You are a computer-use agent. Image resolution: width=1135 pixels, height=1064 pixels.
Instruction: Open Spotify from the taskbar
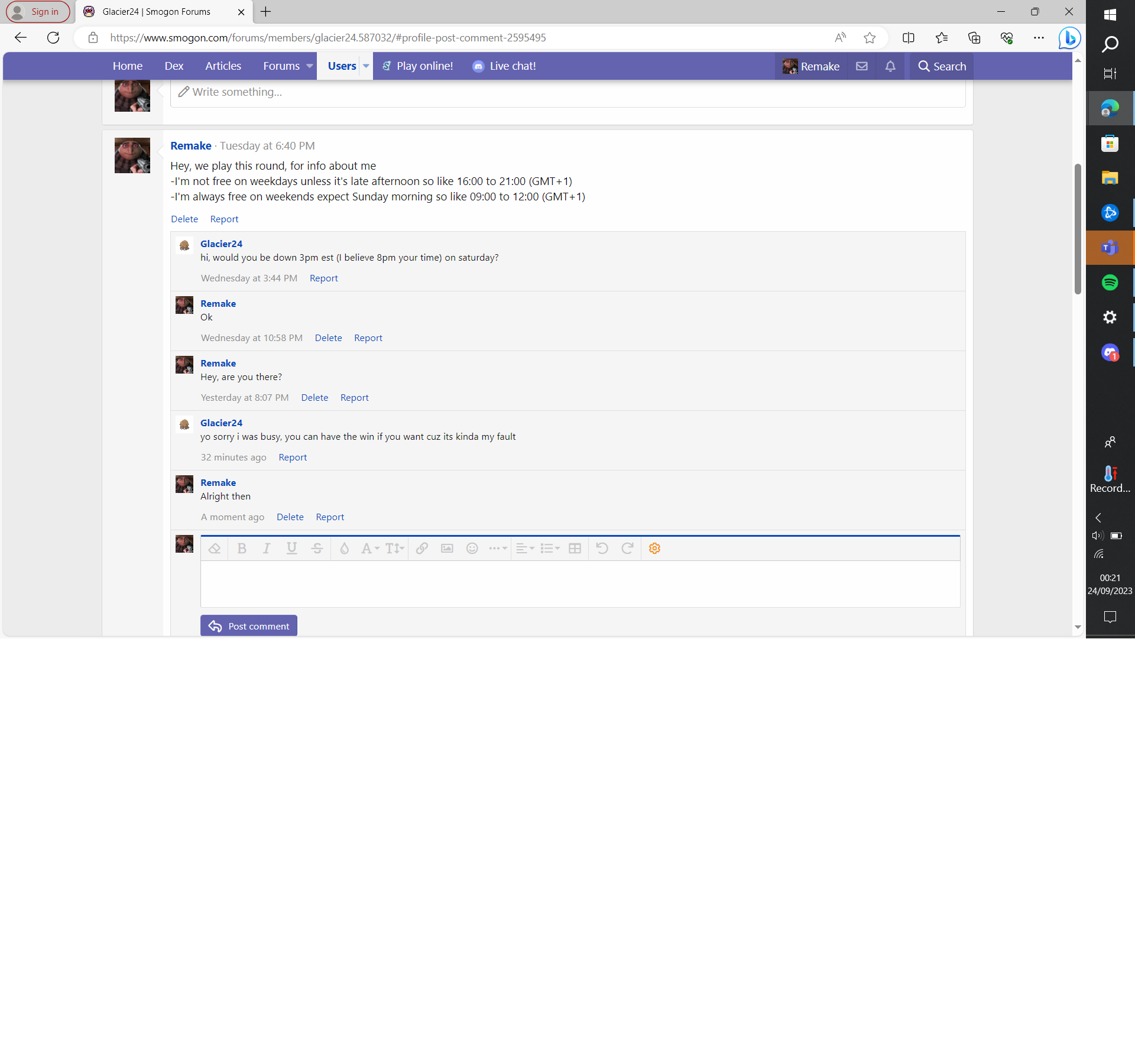1110,283
